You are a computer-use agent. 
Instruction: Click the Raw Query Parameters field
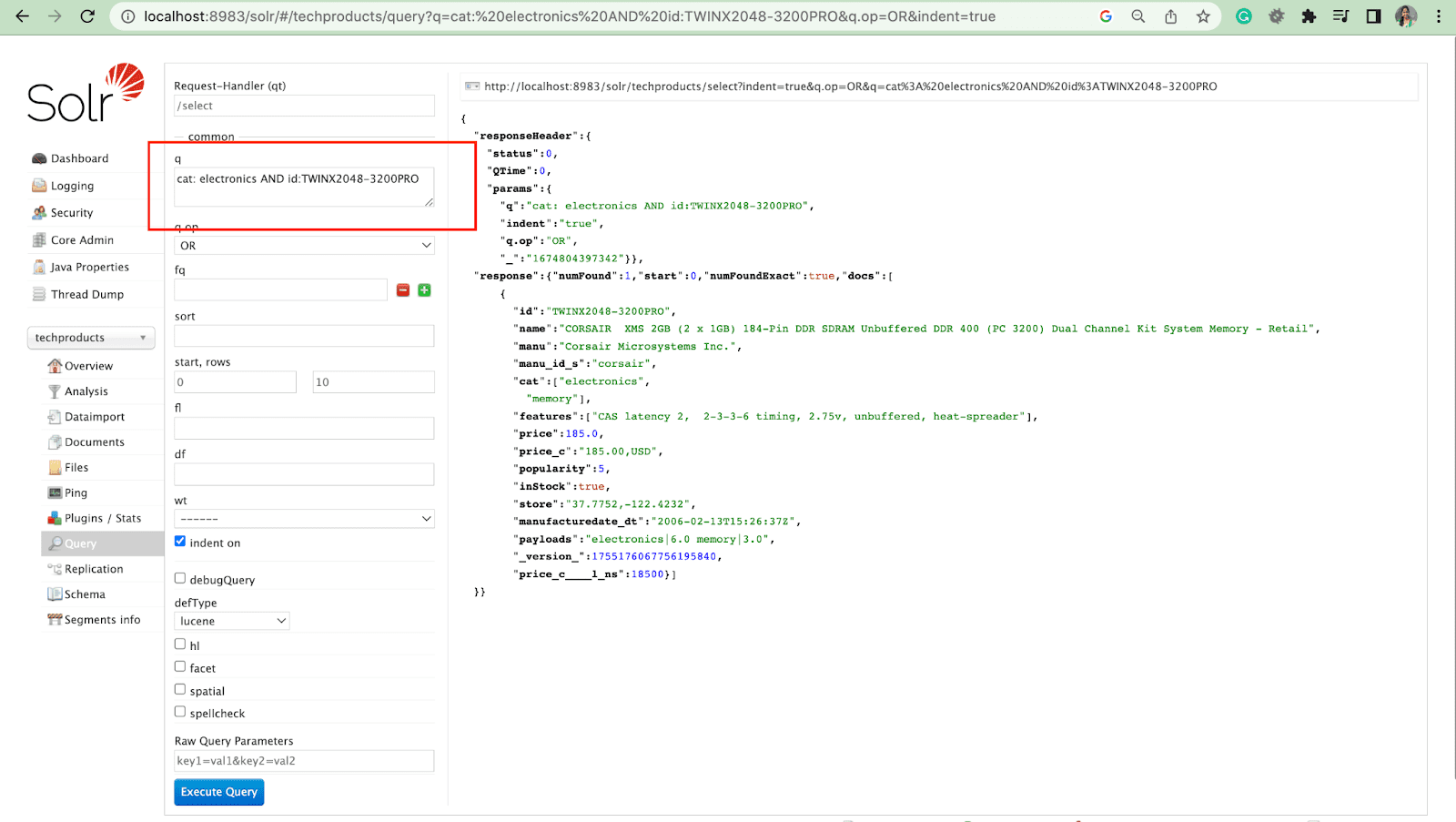point(304,761)
